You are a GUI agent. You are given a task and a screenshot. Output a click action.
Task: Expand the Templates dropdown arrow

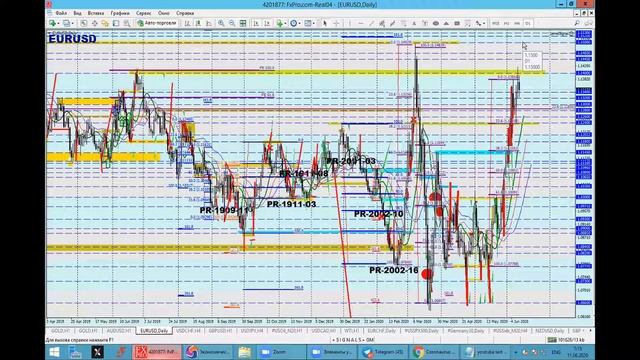pos(314,23)
